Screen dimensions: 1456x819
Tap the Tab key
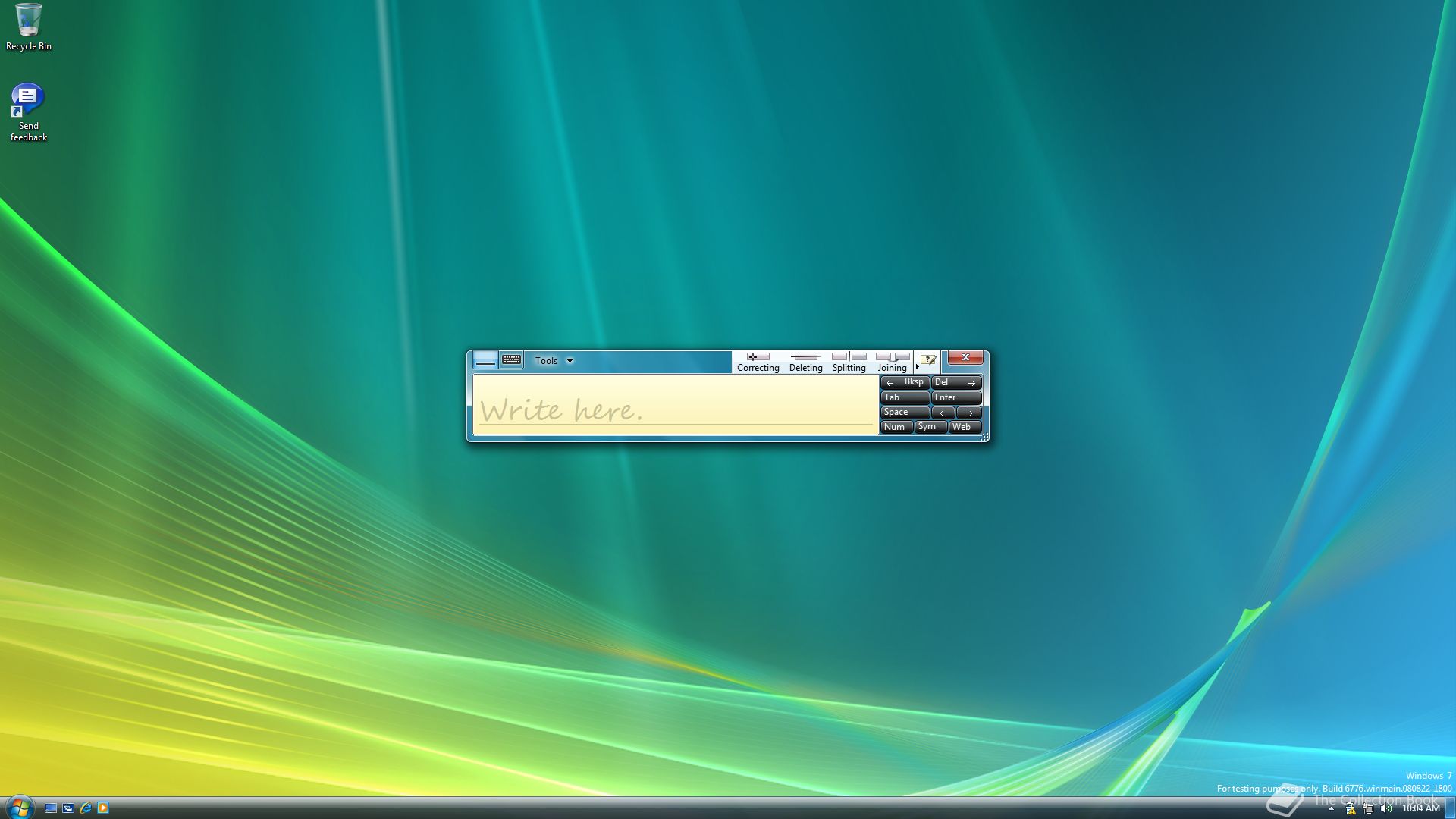(905, 397)
